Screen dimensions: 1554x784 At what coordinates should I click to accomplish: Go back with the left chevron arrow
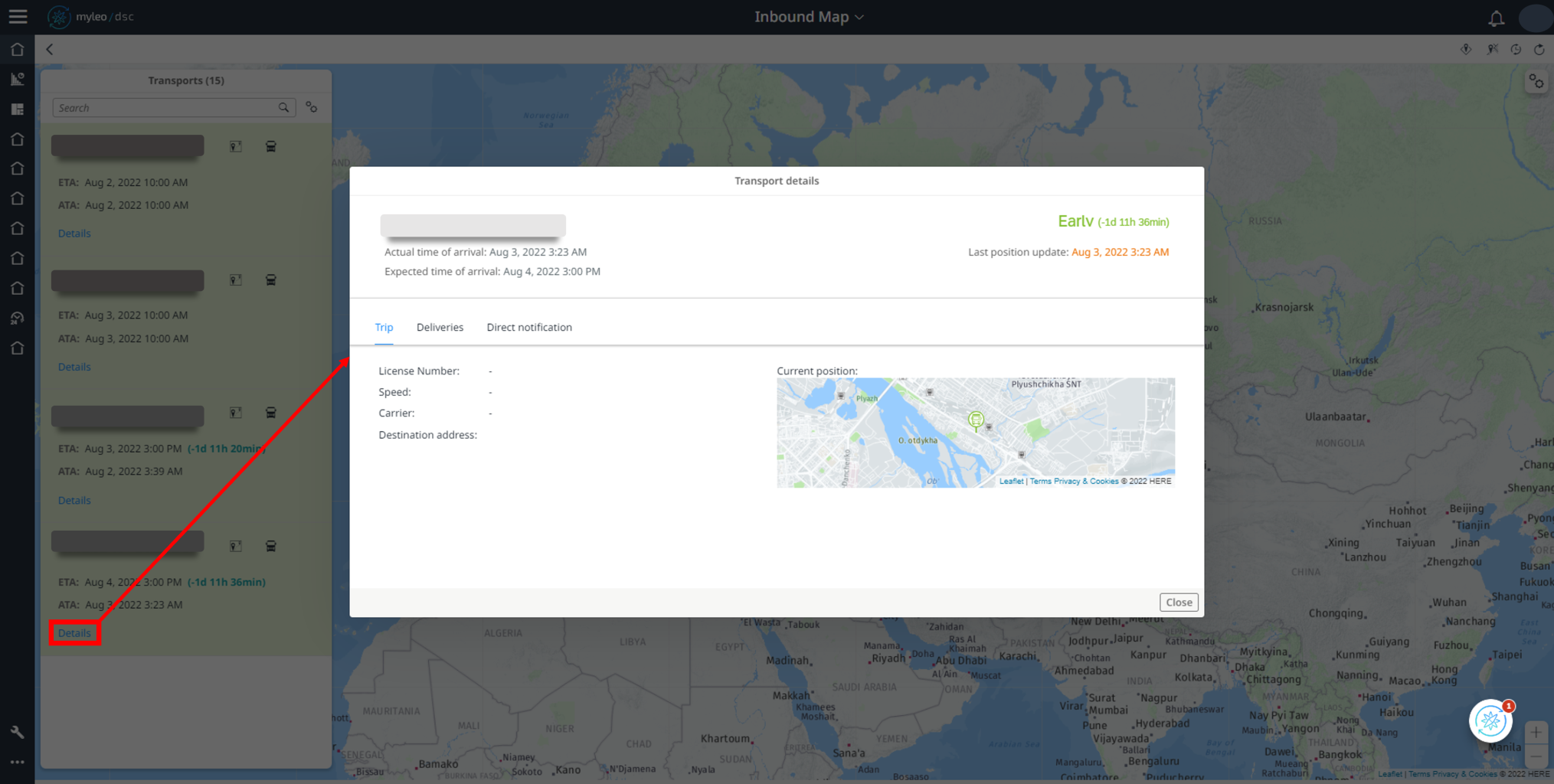coord(50,49)
